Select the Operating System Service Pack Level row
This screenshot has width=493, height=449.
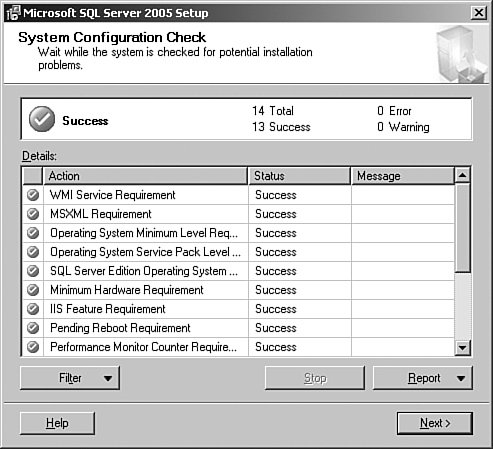pos(238,252)
